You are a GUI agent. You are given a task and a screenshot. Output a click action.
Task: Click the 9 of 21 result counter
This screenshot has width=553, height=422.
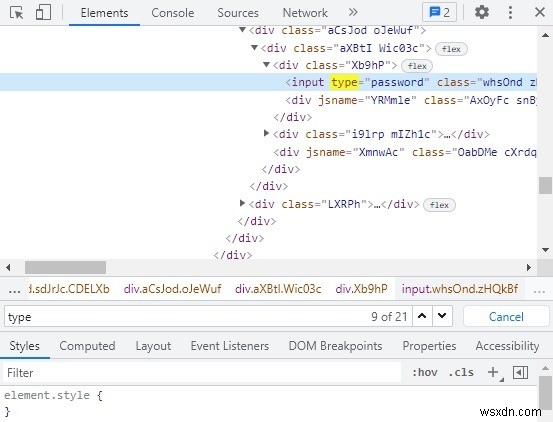pos(389,317)
